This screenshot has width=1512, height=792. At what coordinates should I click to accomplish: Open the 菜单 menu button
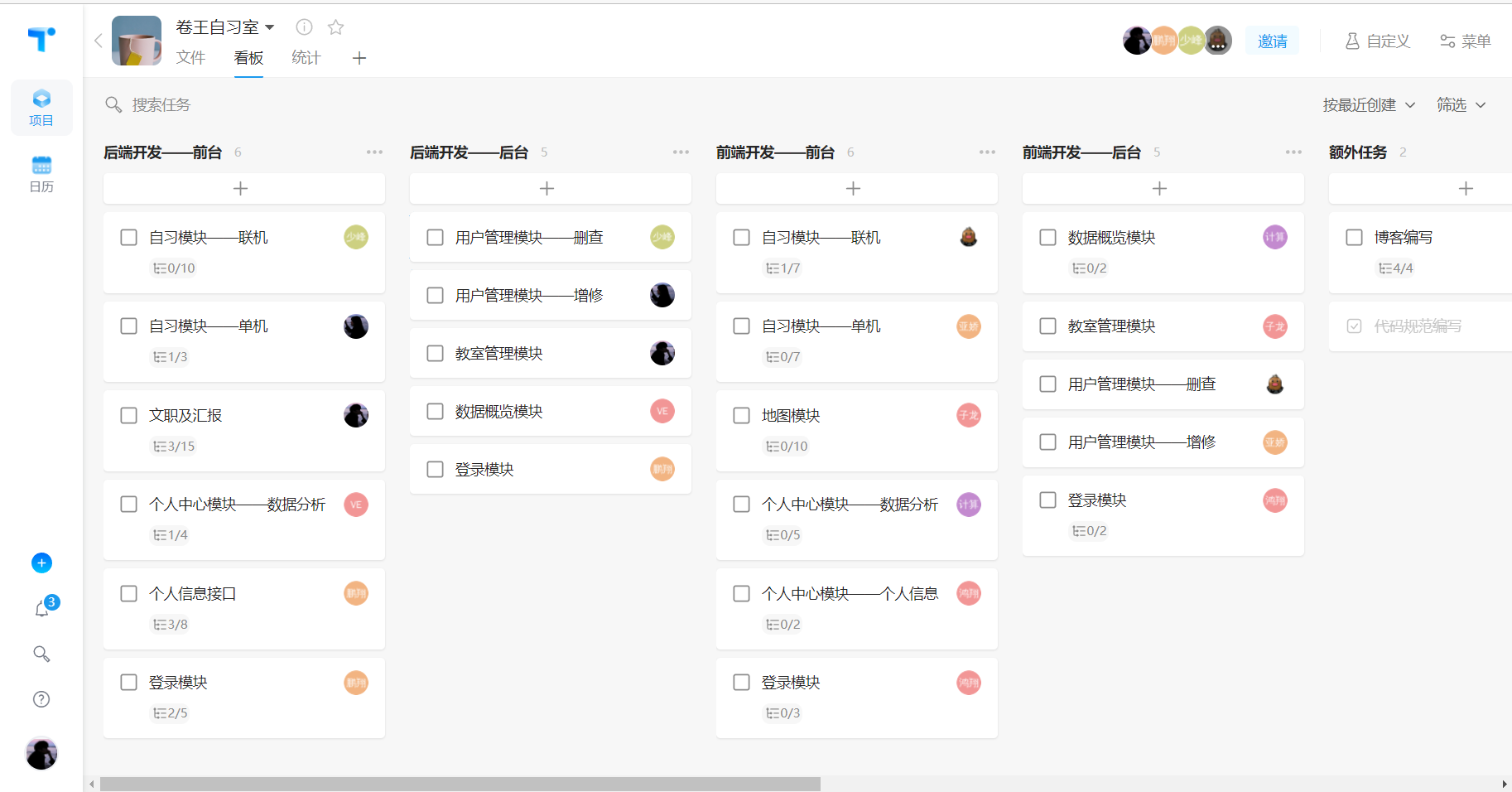(1465, 41)
